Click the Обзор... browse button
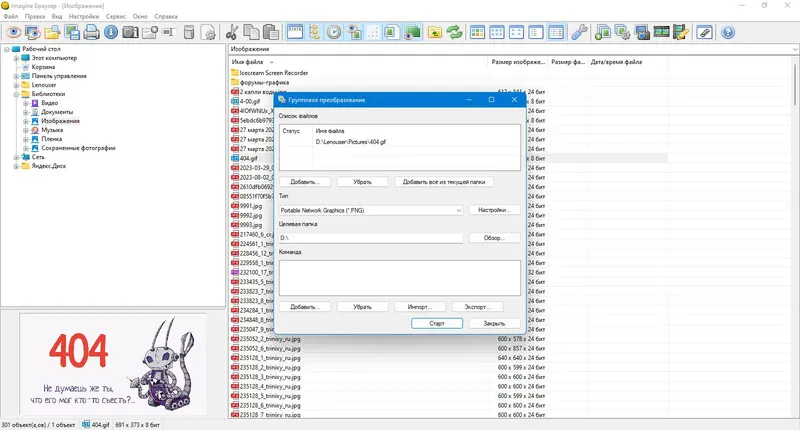Viewport: 800px width, 430px height. point(494,238)
